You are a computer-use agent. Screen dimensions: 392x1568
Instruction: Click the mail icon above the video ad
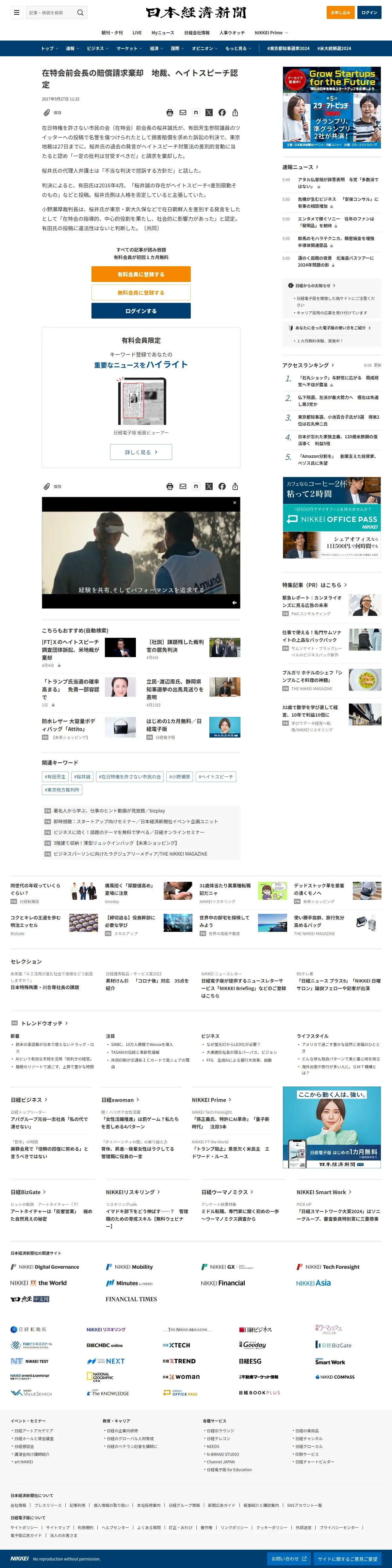pos(183,486)
